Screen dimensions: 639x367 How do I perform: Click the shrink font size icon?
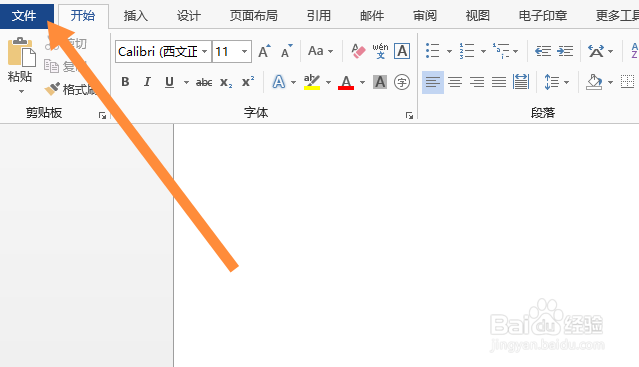pos(287,51)
